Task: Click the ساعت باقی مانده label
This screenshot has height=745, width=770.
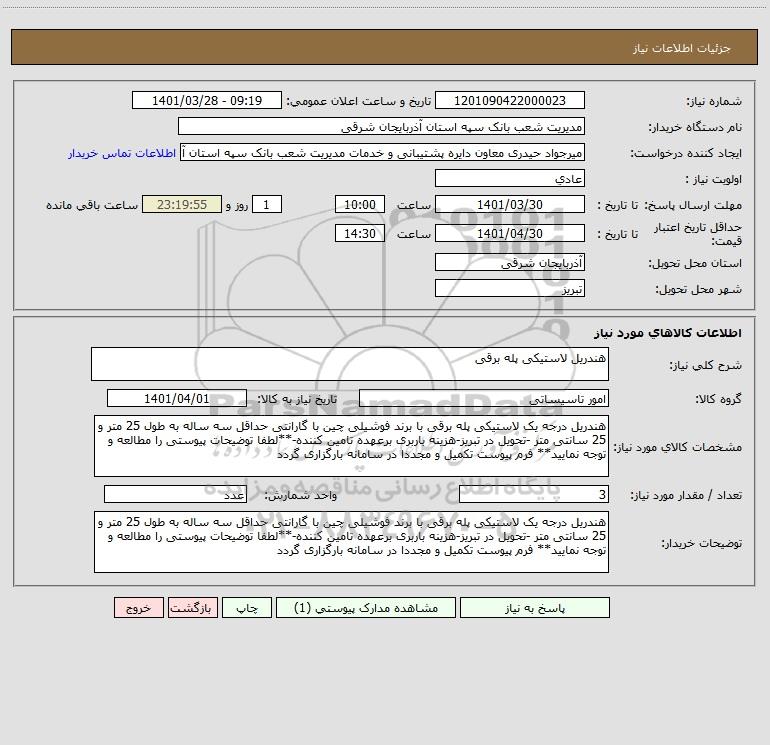Action: pos(92,205)
